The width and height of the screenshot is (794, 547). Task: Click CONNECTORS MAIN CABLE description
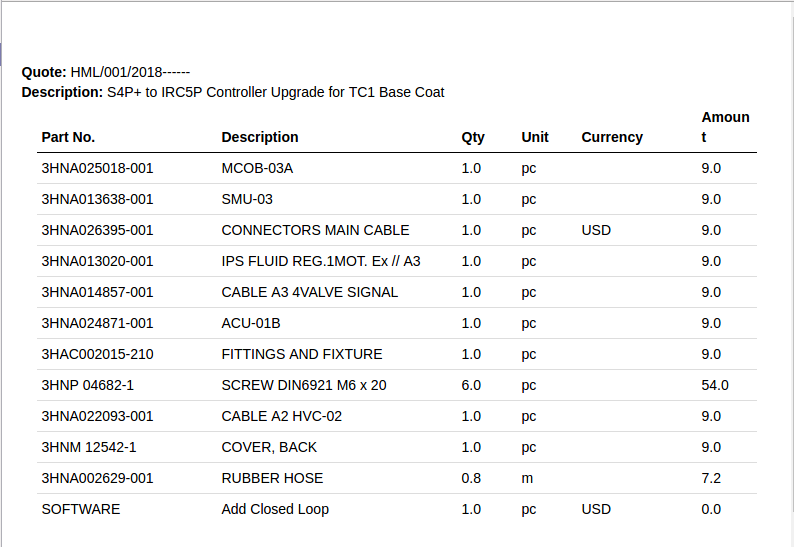tap(315, 230)
